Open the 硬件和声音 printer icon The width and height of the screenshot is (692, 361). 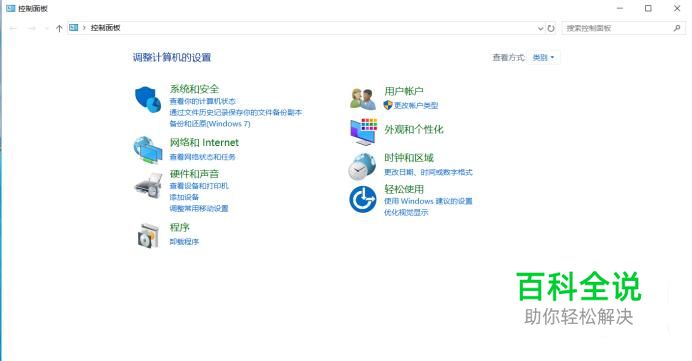148,185
